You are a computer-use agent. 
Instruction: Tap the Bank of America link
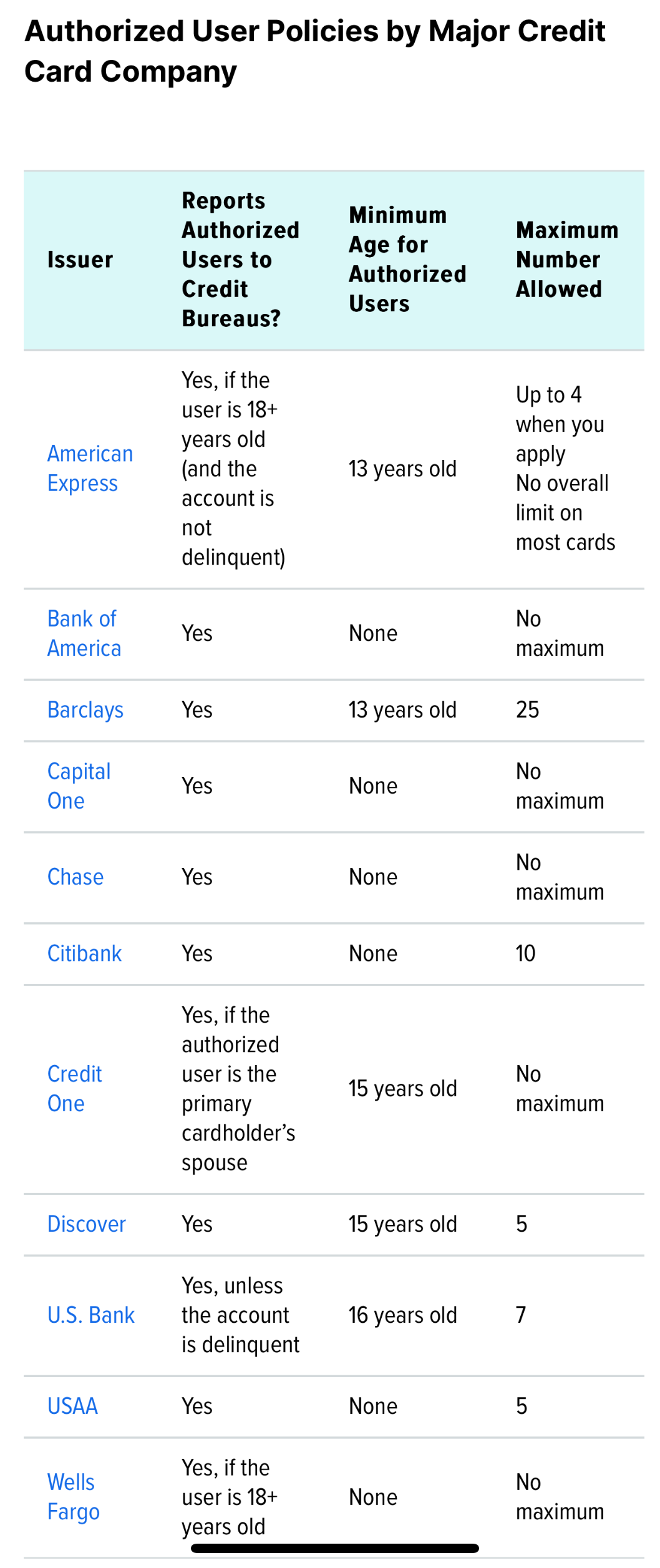(84, 633)
